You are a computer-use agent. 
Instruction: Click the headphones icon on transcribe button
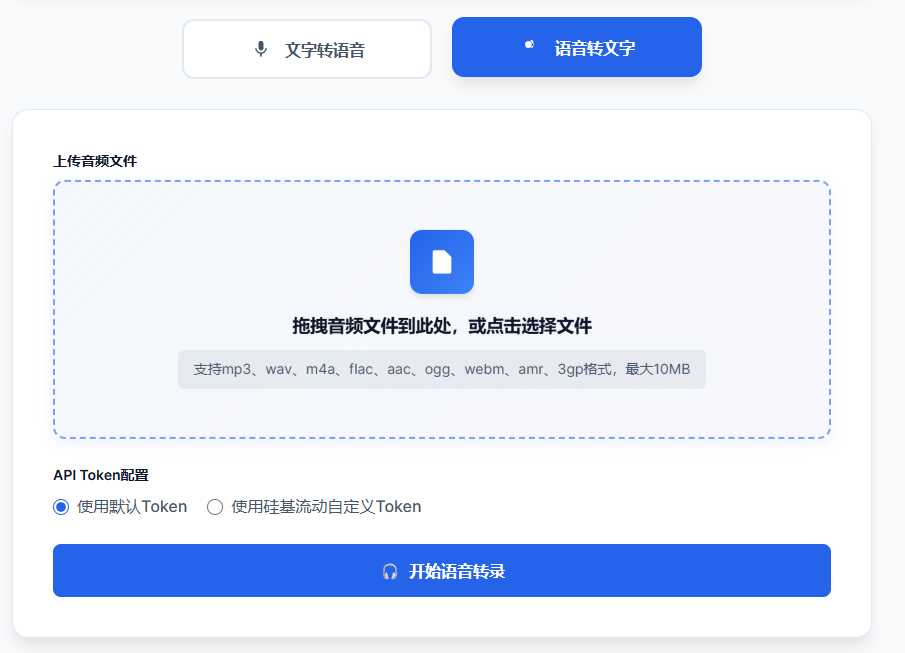390,570
